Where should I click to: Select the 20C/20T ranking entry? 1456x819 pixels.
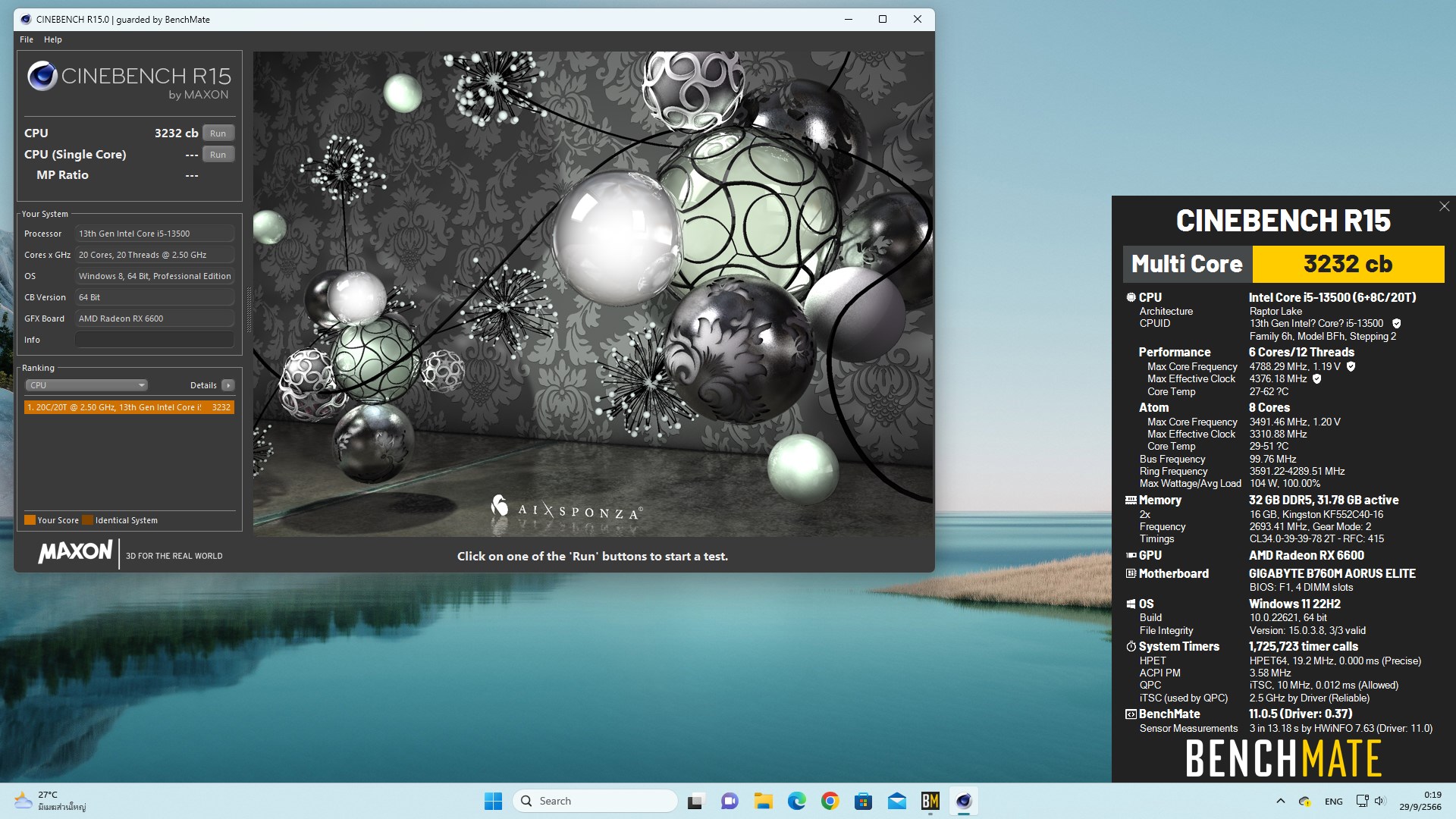point(129,407)
